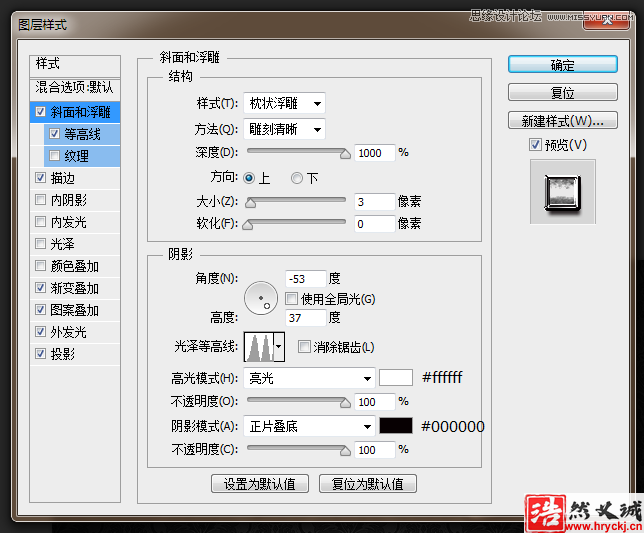Enable the 内发光 checkbox

[x=40, y=222]
